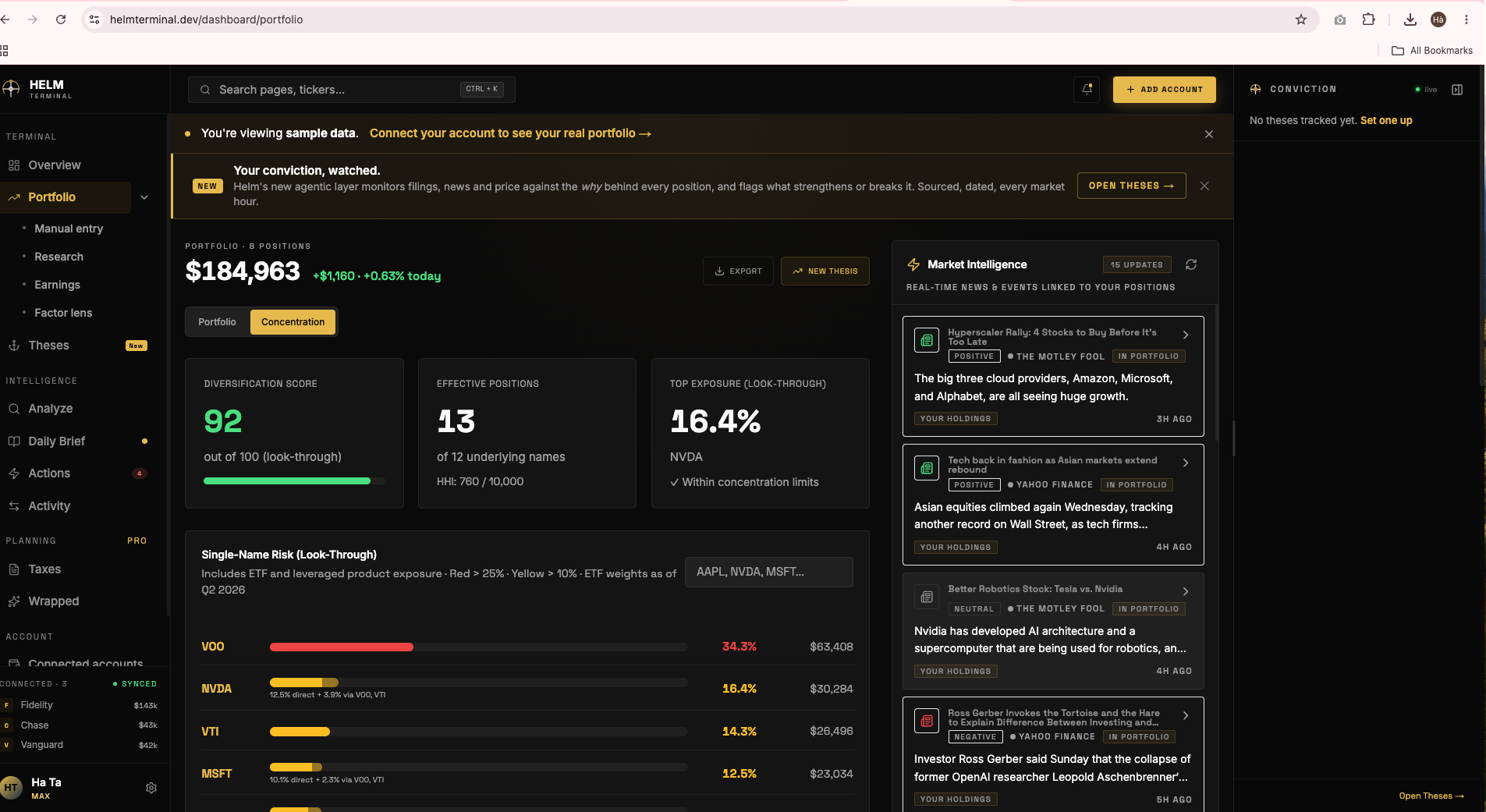
Task: Open the apps grid icon in the bookmarks bar
Action: click(x=4, y=51)
